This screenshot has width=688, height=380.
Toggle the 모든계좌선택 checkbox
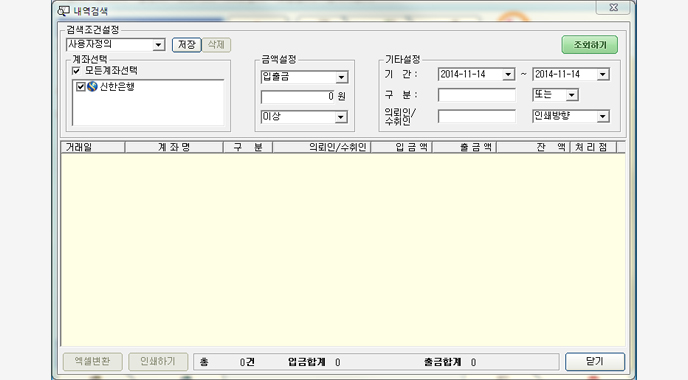[x=76, y=71]
